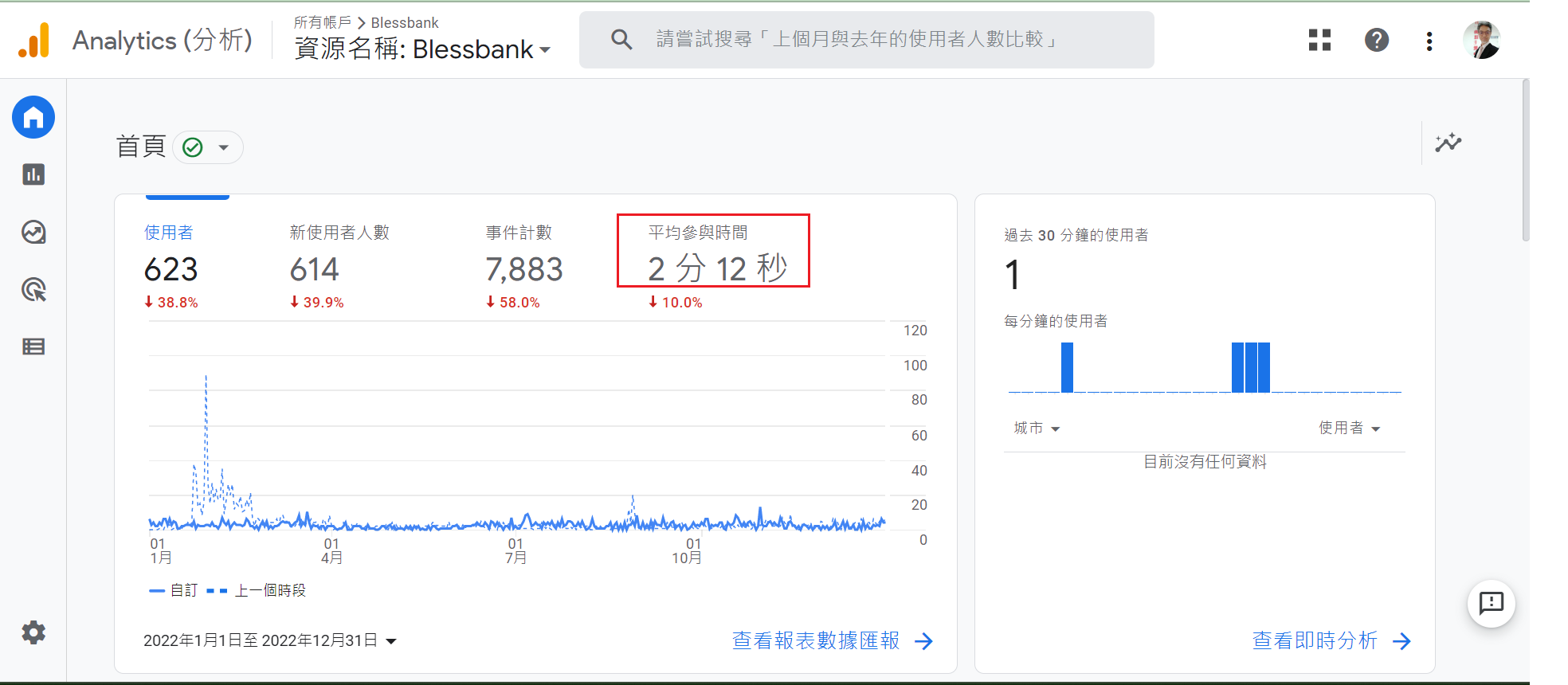
Task: Open the Explore section icon
Action: coord(33,232)
